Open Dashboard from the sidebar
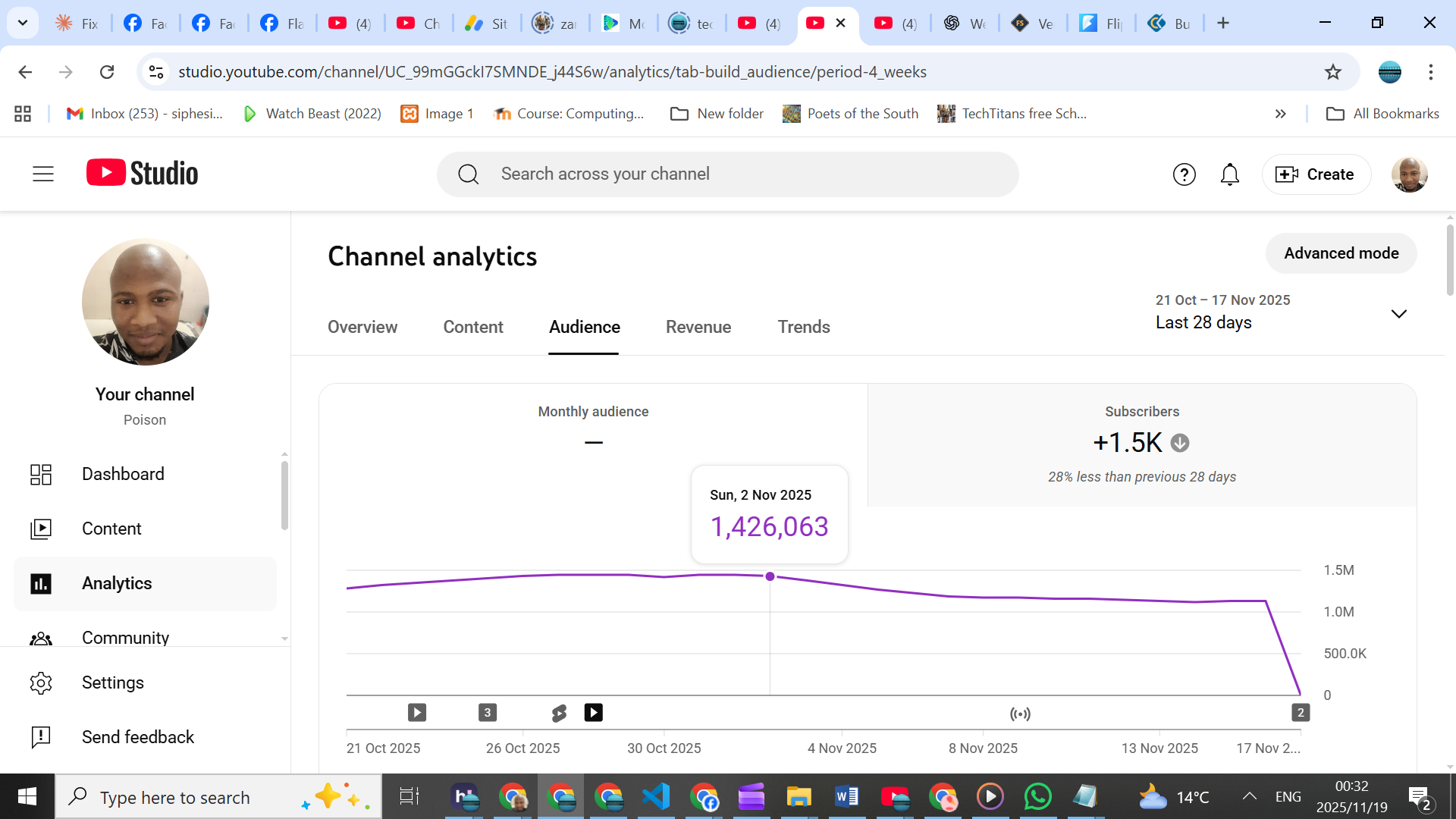This screenshot has height=819, width=1456. (x=123, y=474)
